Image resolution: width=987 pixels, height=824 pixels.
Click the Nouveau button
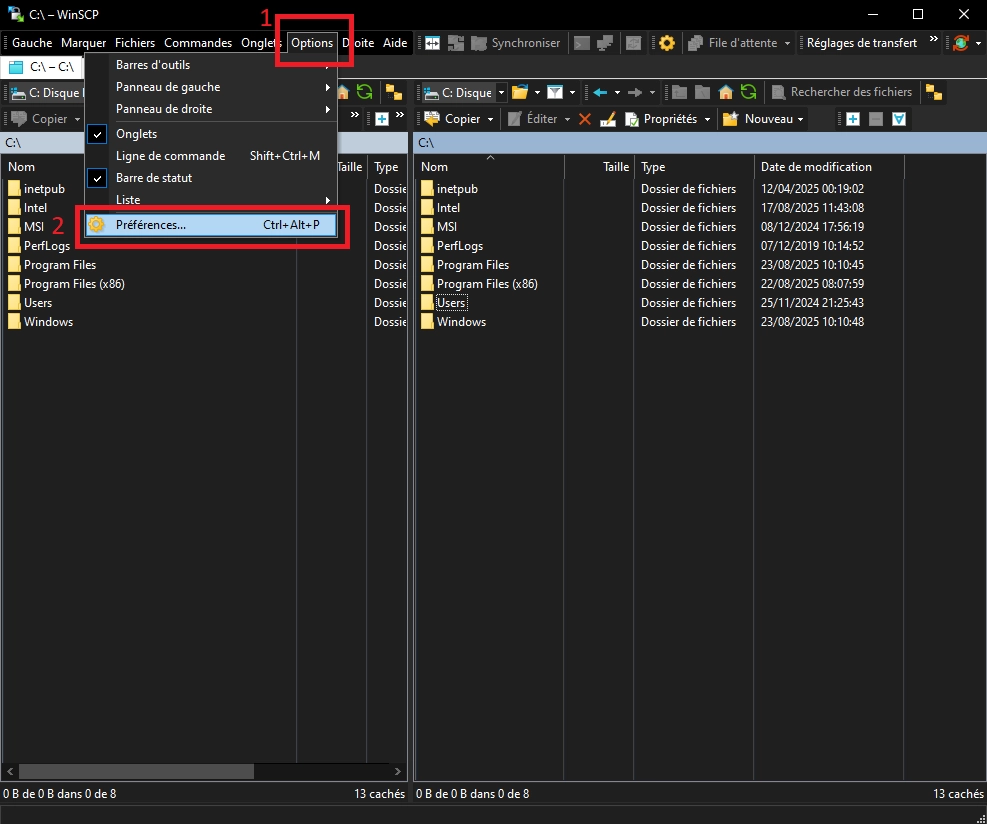(758, 119)
